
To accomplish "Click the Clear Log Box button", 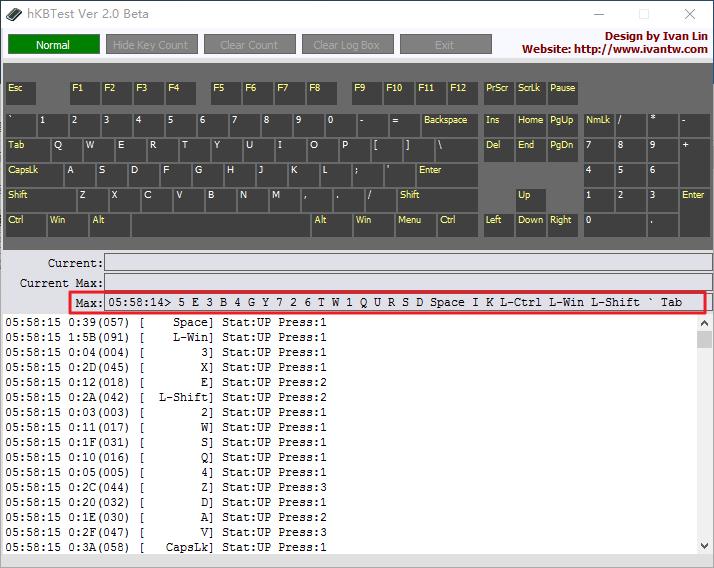I will pyautogui.click(x=346, y=45).
